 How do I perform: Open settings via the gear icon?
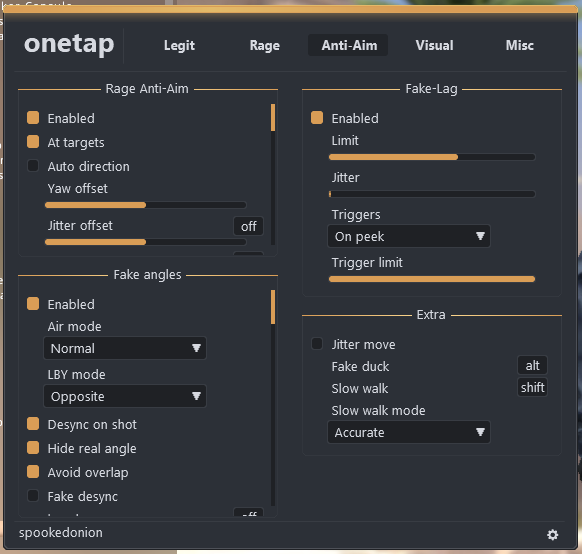coord(552,535)
